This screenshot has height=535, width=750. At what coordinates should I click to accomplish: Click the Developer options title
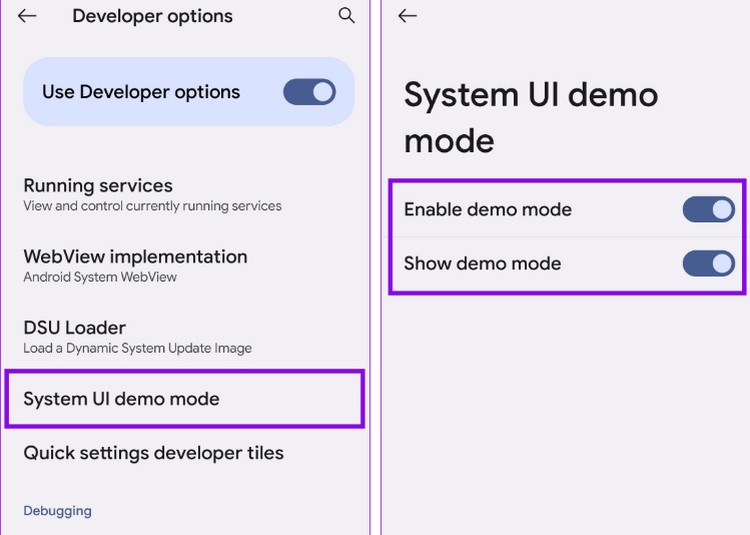(153, 16)
